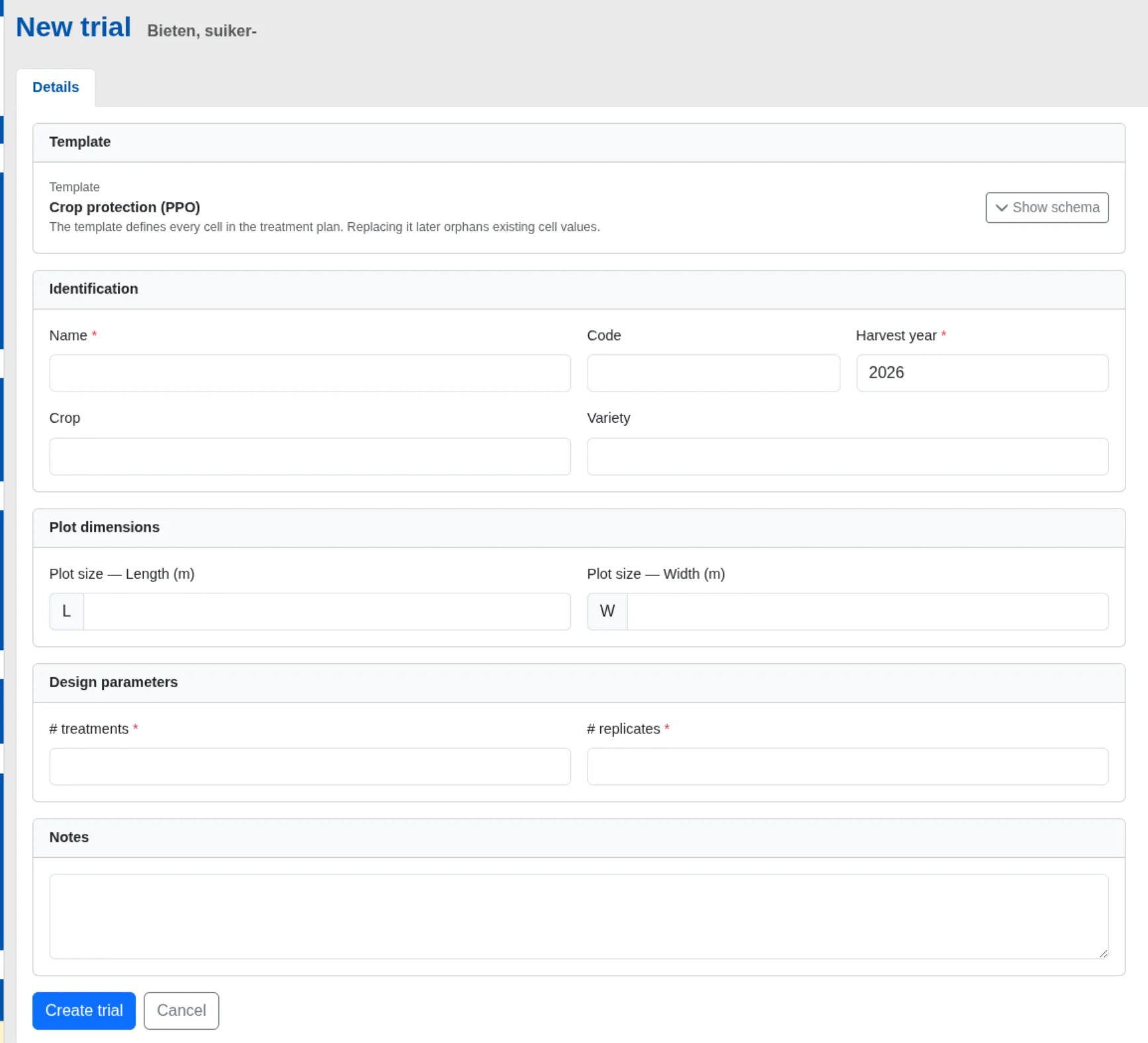Select the Harvest year field showing 2026
This screenshot has width=1148, height=1043.
click(981, 372)
